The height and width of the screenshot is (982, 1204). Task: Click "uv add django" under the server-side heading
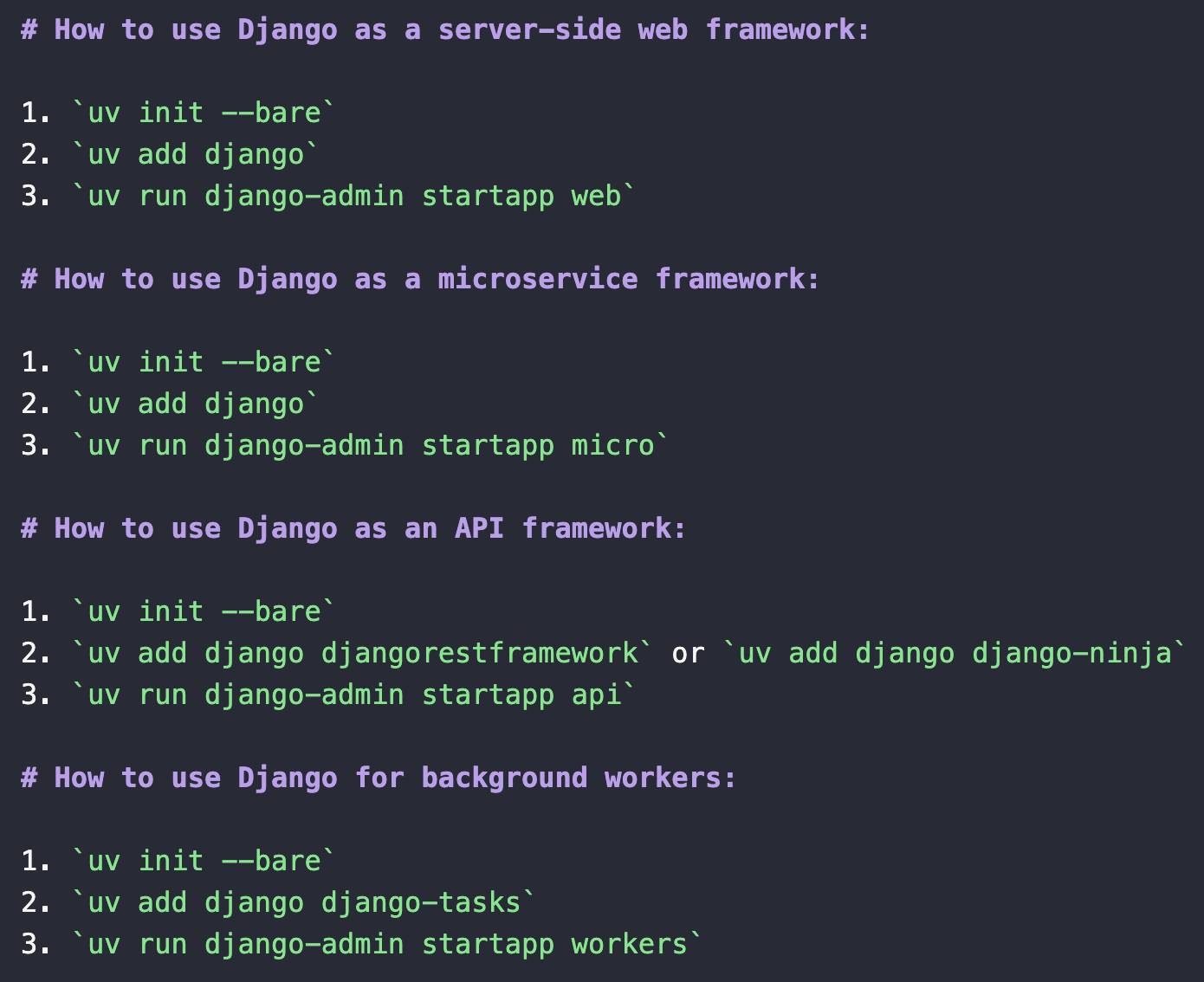196,154
